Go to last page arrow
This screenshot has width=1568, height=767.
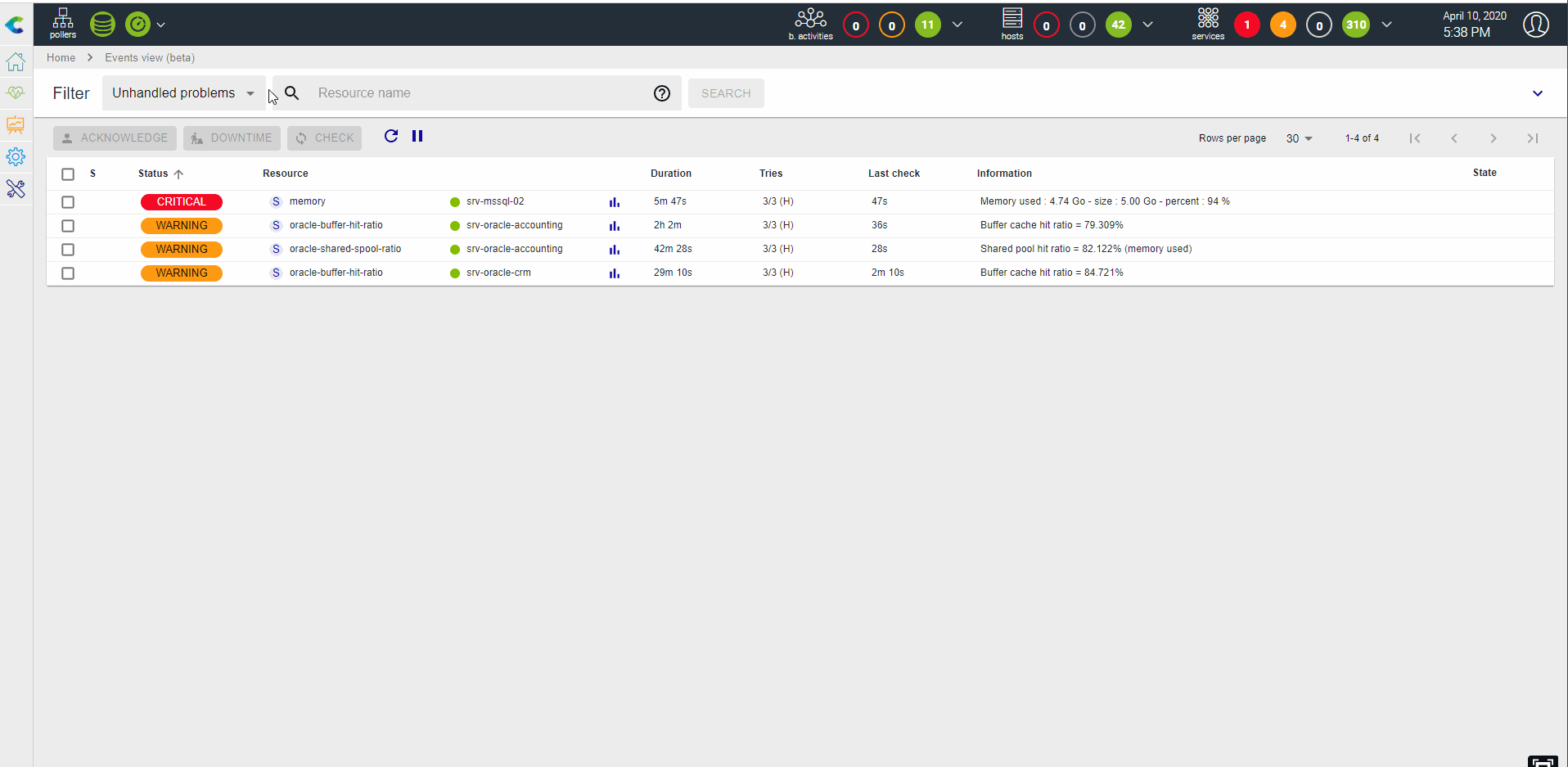(1533, 138)
